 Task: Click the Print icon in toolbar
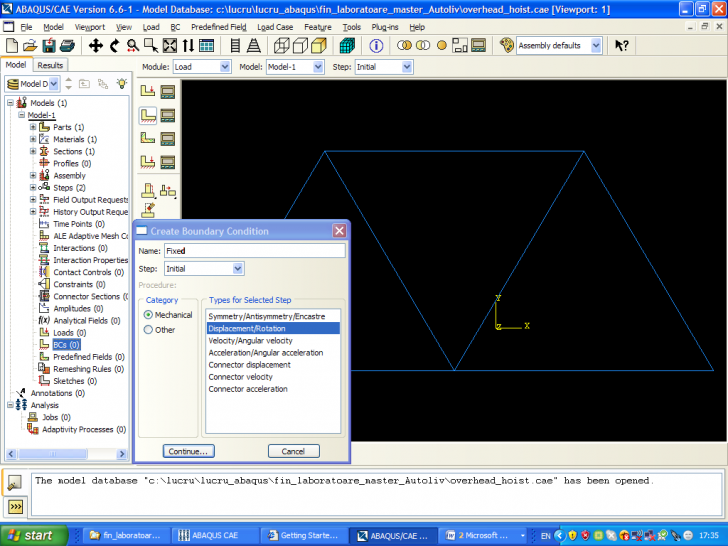(68, 45)
